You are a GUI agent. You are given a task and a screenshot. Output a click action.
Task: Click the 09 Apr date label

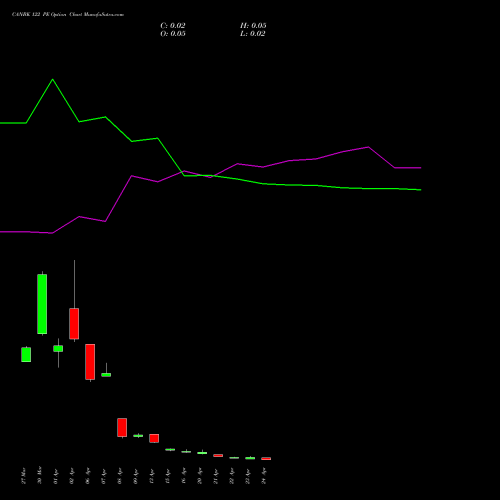coord(136,476)
